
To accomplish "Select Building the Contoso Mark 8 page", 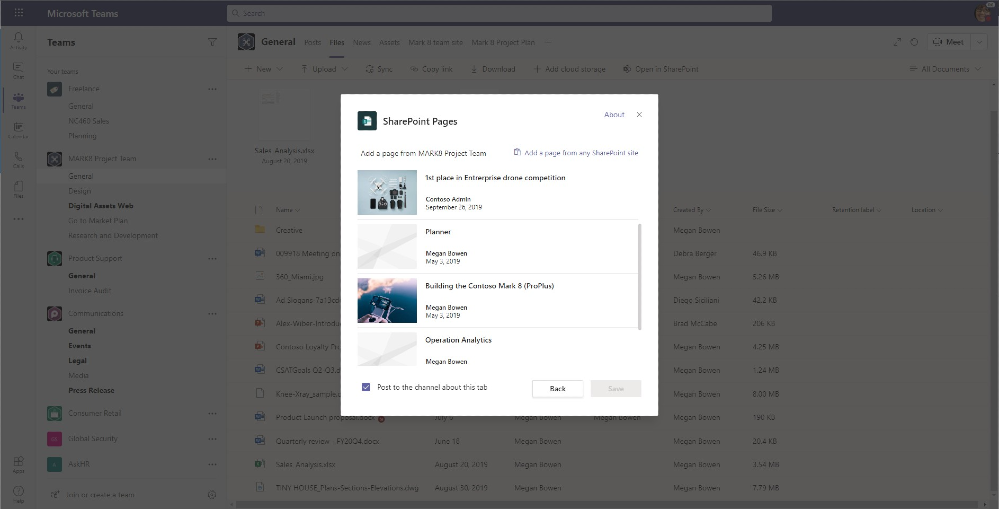I will (498, 301).
